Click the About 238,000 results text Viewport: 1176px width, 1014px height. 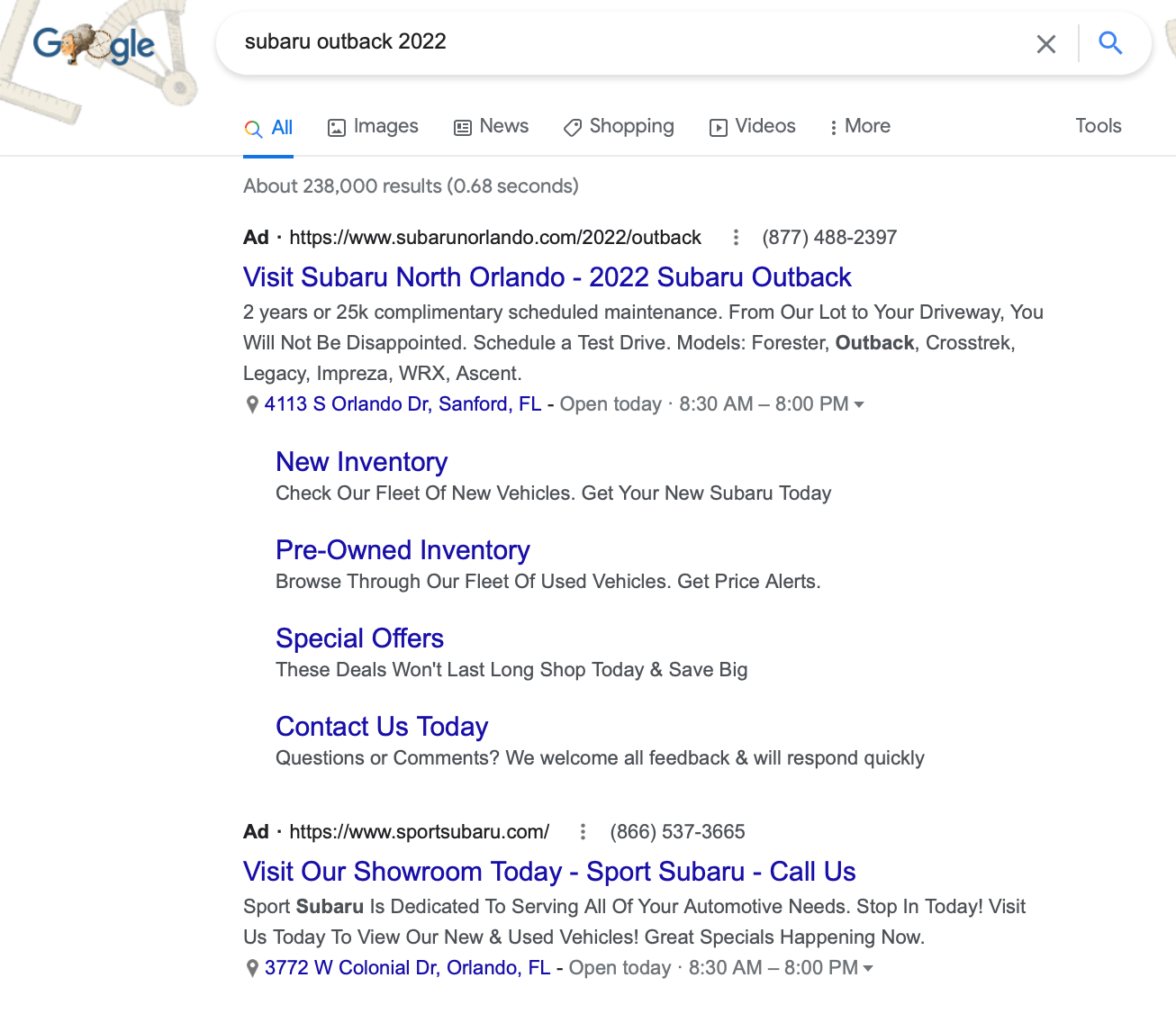click(x=411, y=186)
